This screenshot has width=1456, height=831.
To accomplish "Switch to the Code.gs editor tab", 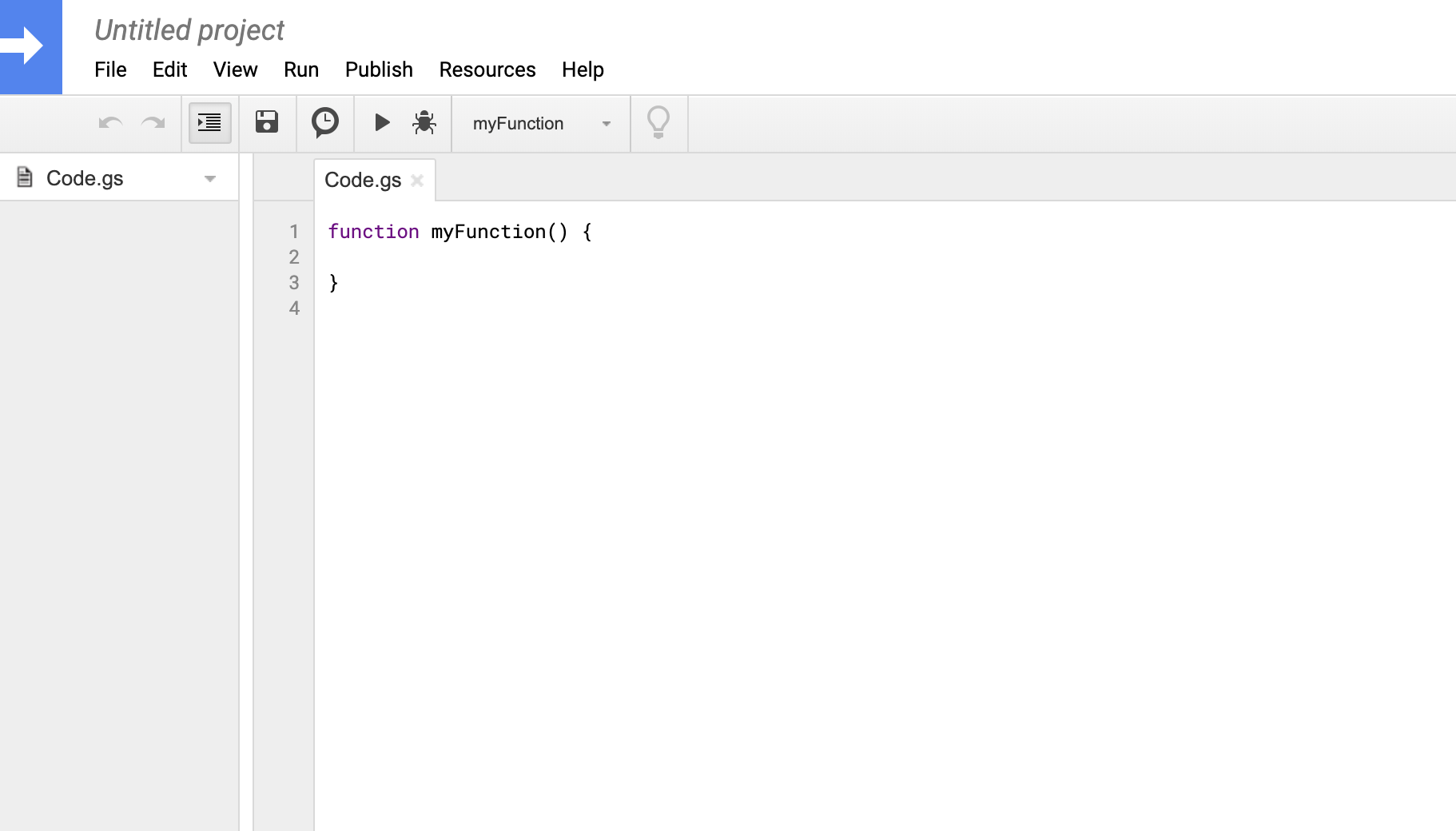I will [x=362, y=181].
